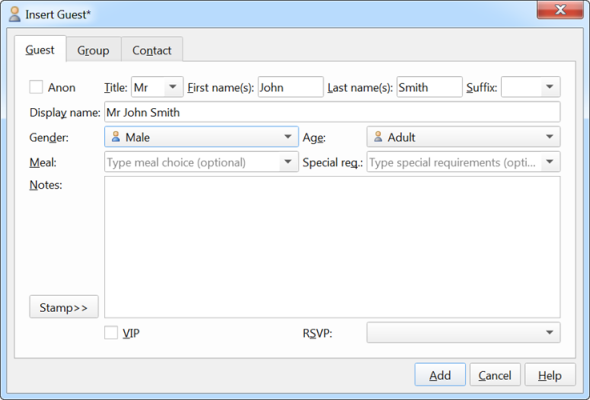Expand the Age dropdown arrow

pyautogui.click(x=549, y=137)
